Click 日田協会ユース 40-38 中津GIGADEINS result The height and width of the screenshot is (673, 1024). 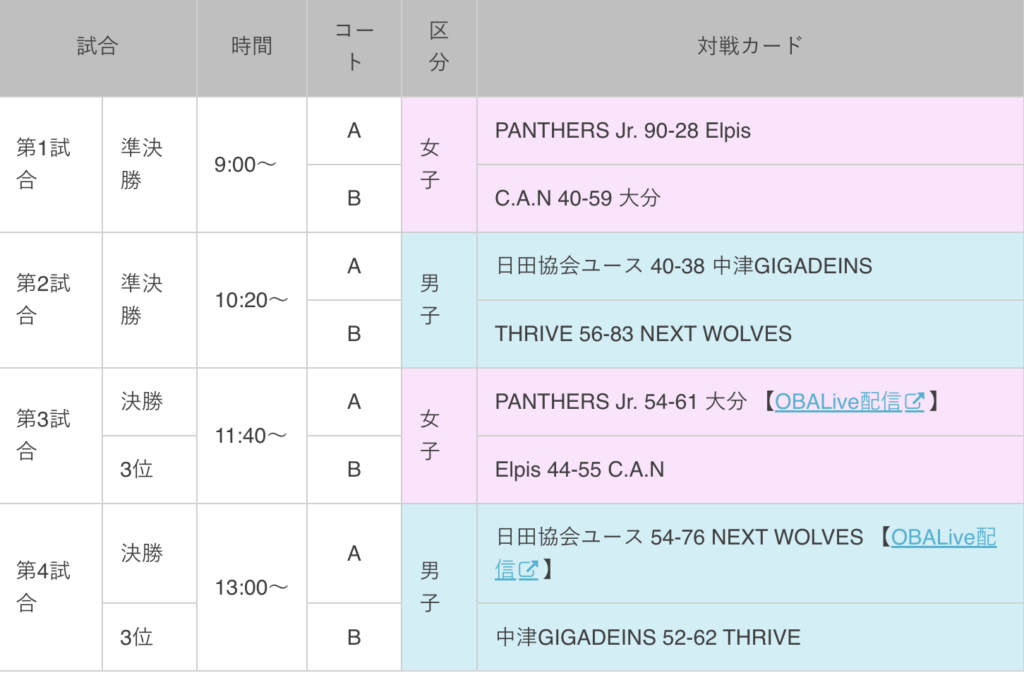pyautogui.click(x=683, y=266)
